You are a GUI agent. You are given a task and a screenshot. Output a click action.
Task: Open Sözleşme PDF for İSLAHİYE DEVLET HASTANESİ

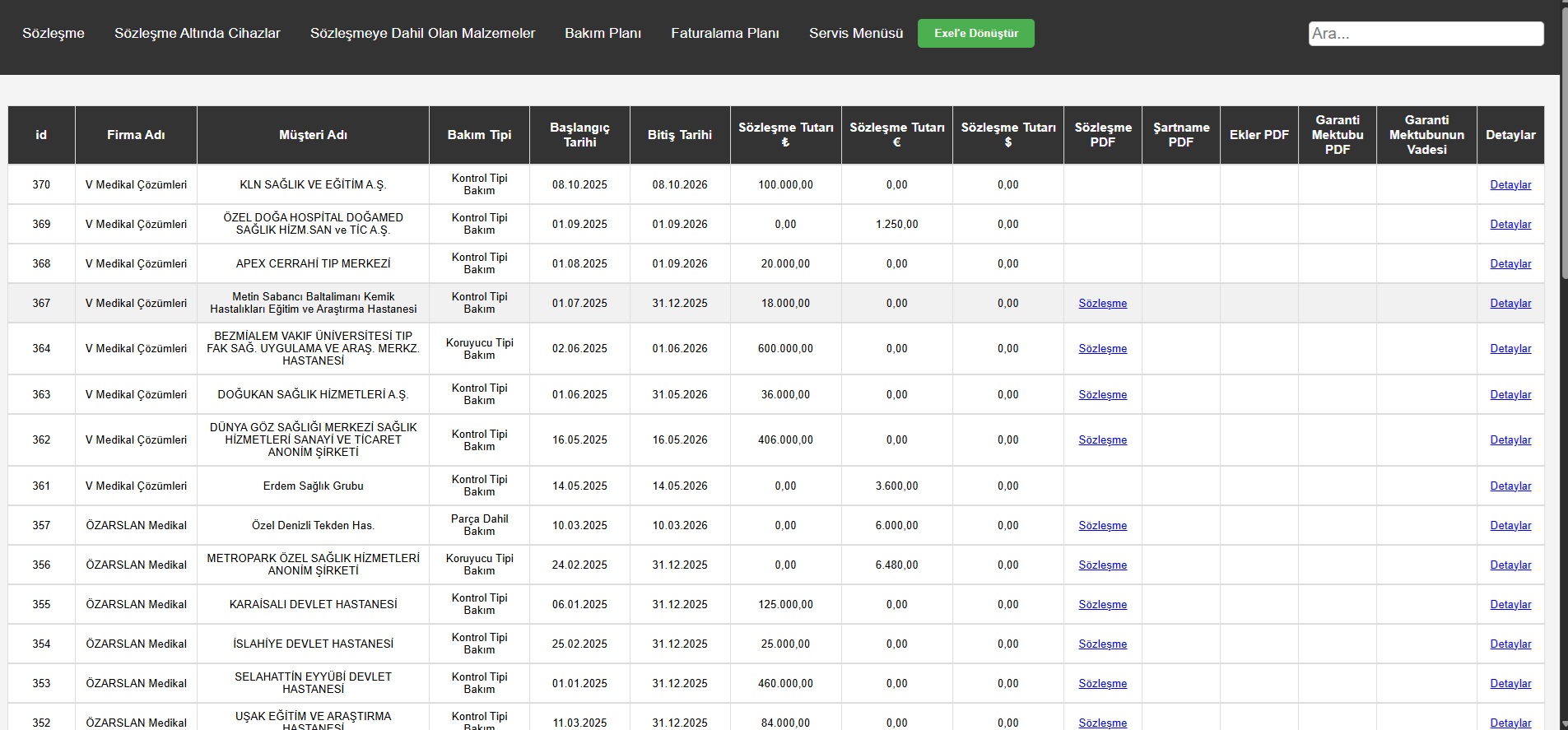point(1102,644)
